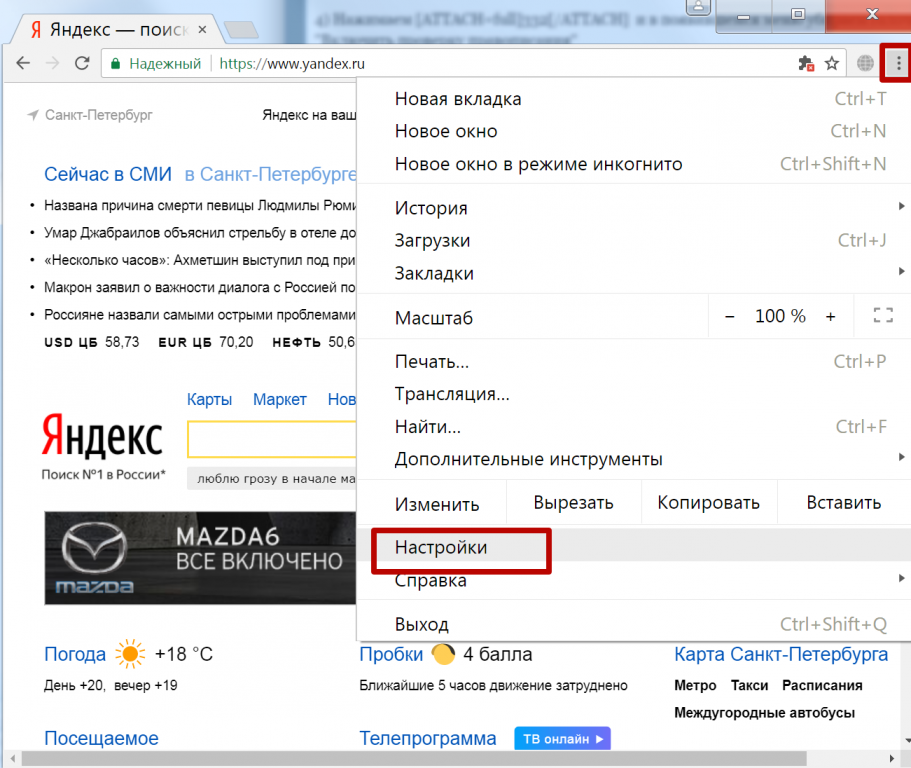The image size is (911, 768).
Task: Choose Трансляция... in the menu
Action: pos(636,394)
